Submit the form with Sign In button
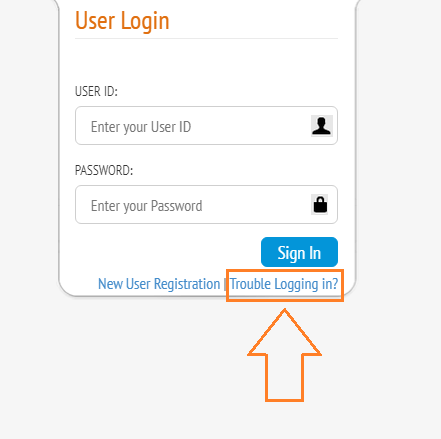The height and width of the screenshot is (439, 441). tap(299, 252)
